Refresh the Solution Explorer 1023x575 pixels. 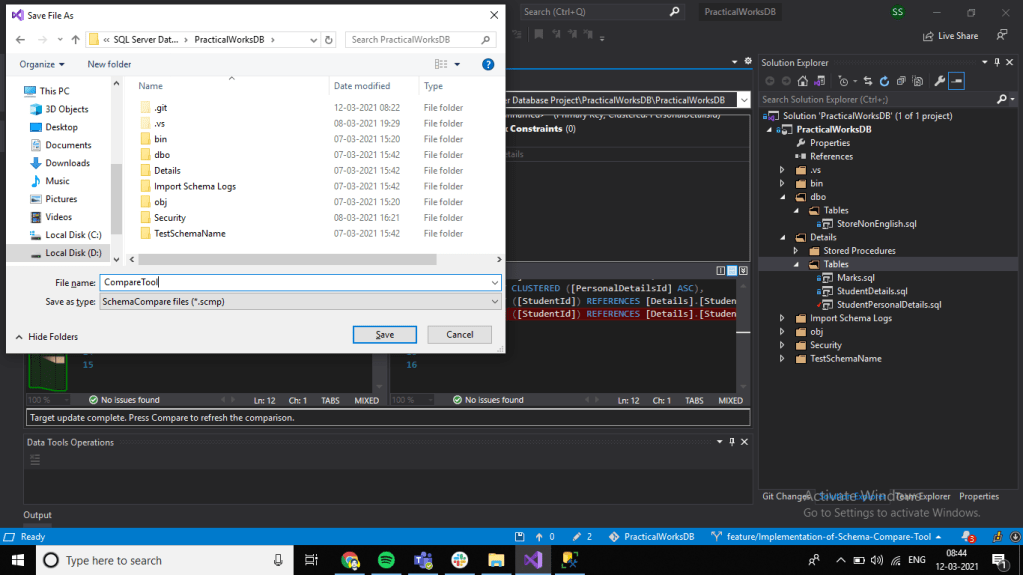click(x=885, y=81)
